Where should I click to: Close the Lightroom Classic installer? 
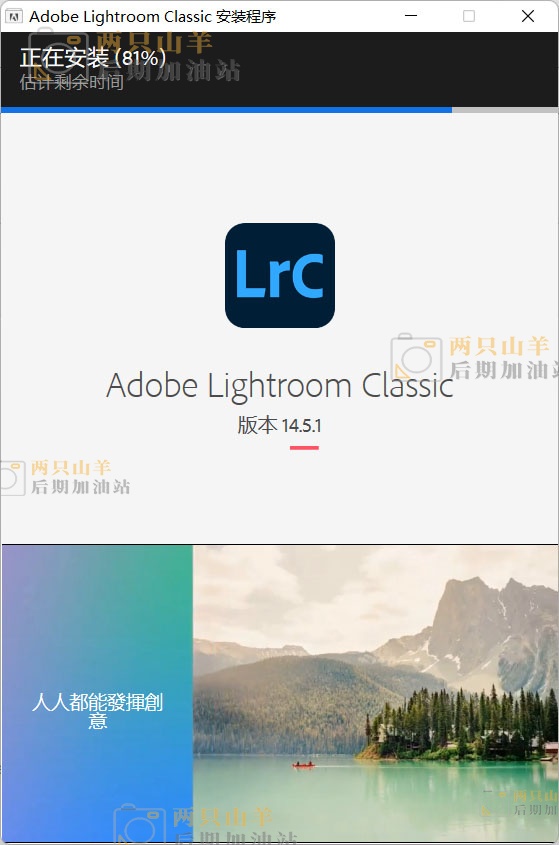click(x=528, y=16)
